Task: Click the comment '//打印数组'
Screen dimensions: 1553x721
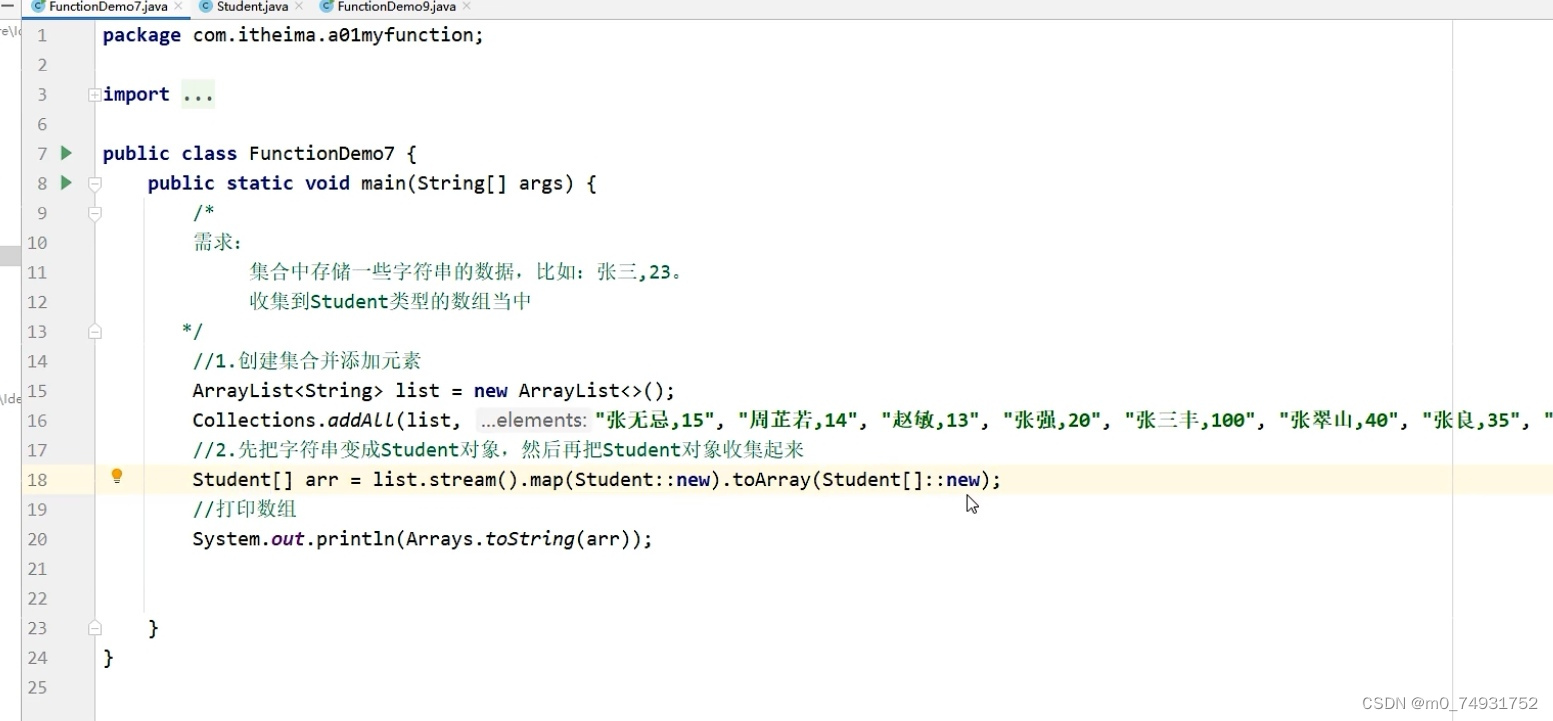Action: click(x=244, y=509)
